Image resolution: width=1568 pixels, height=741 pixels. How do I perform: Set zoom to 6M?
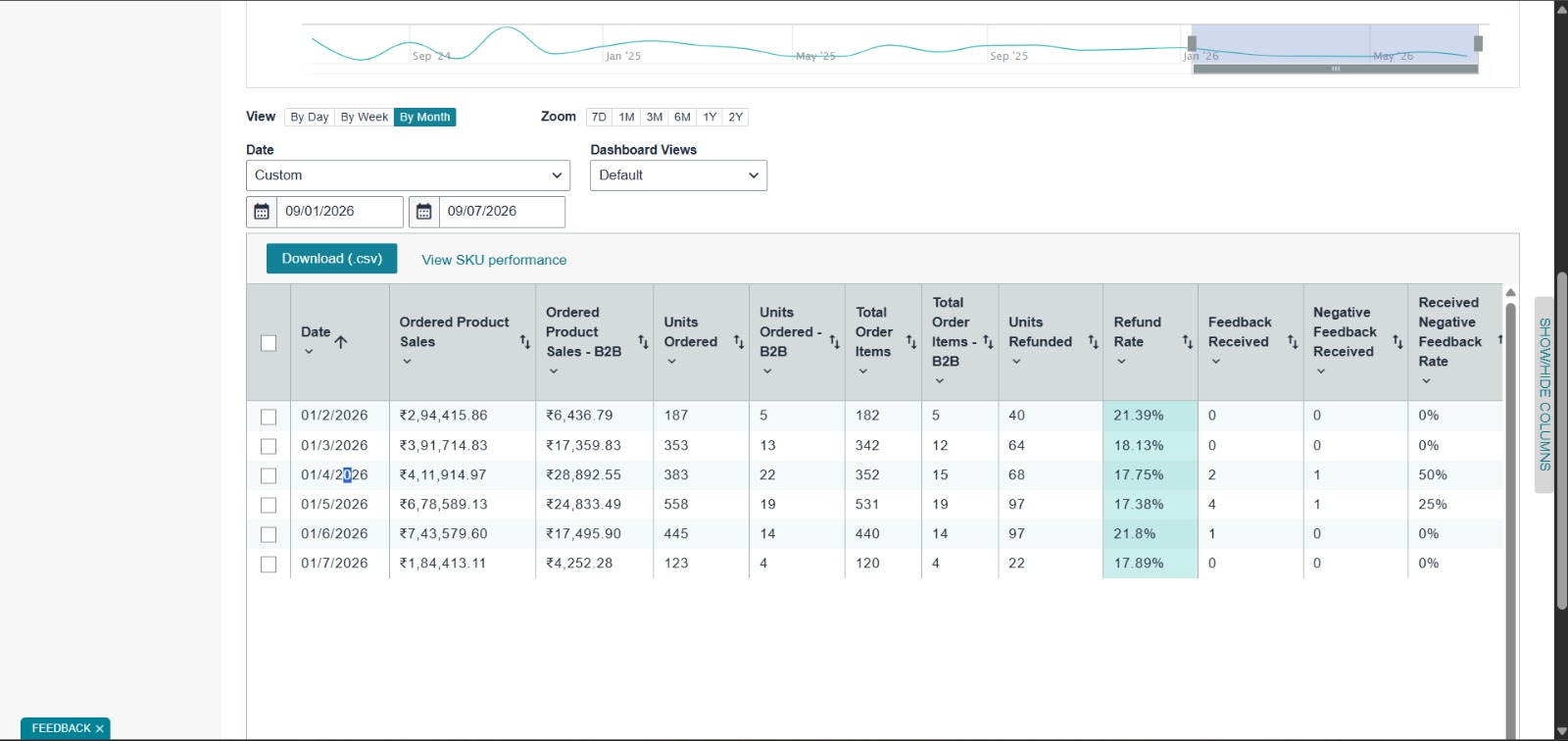[682, 118]
